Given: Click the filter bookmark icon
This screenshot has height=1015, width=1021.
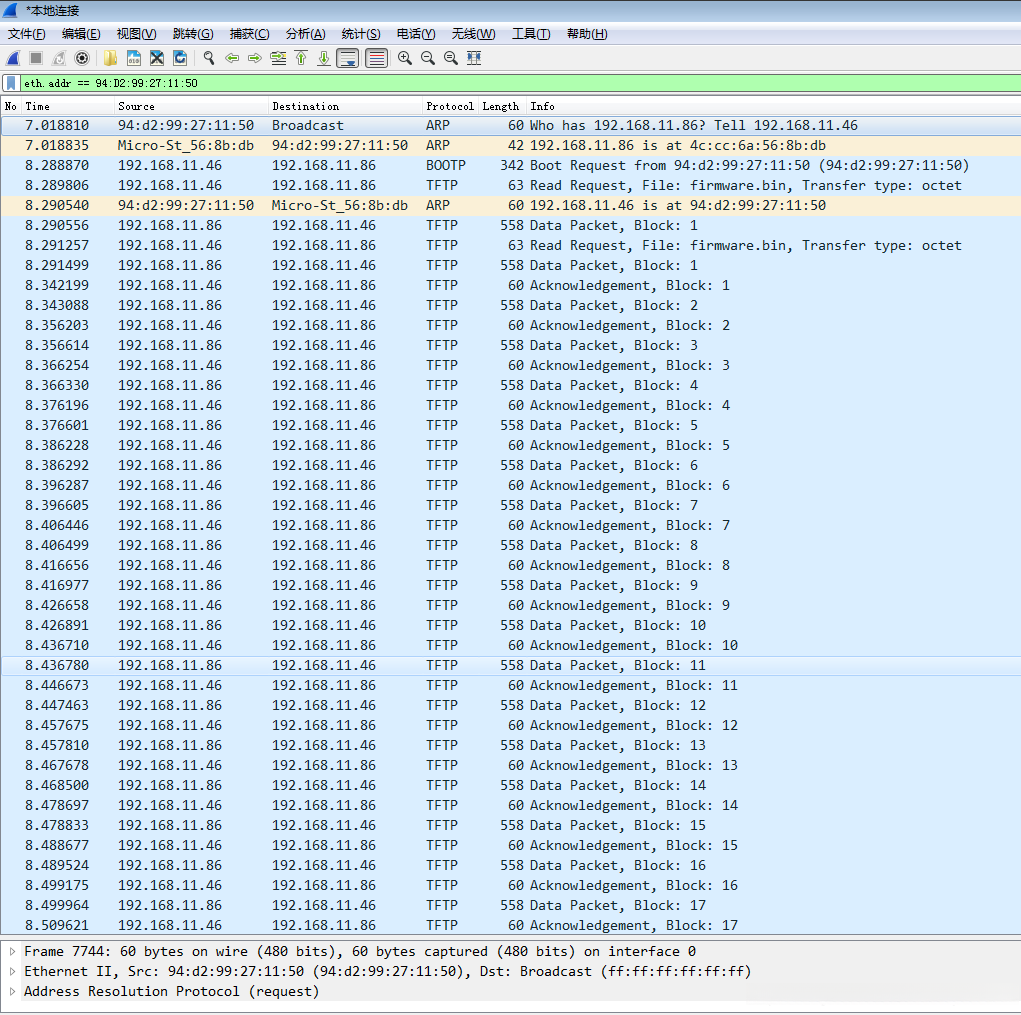Looking at the screenshot, I should pyautogui.click(x=11, y=83).
